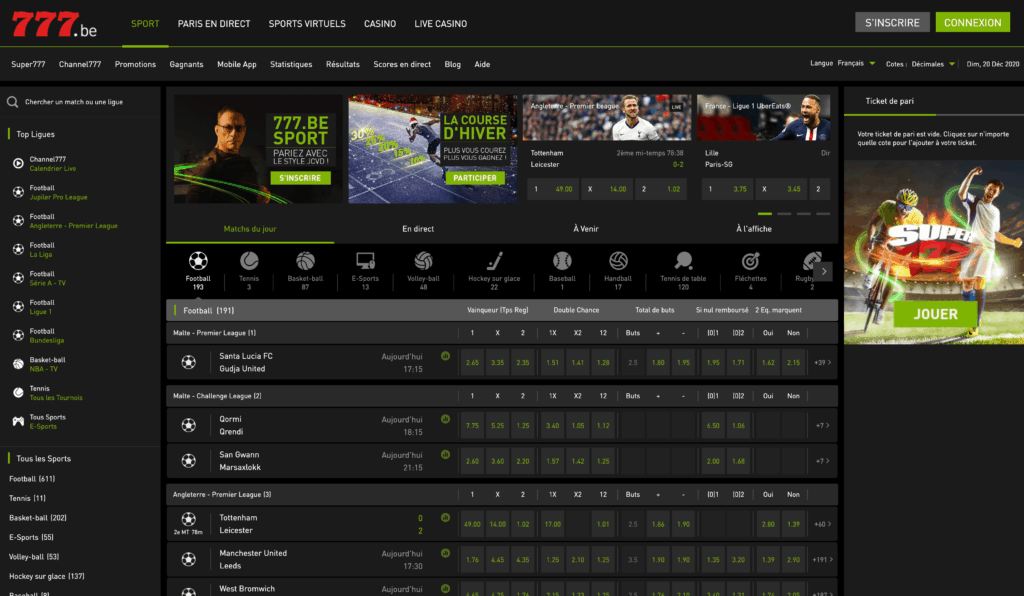Open Hockey sur glace (137) sport list
Screen dimensions: 1024x596
pos(46,576)
